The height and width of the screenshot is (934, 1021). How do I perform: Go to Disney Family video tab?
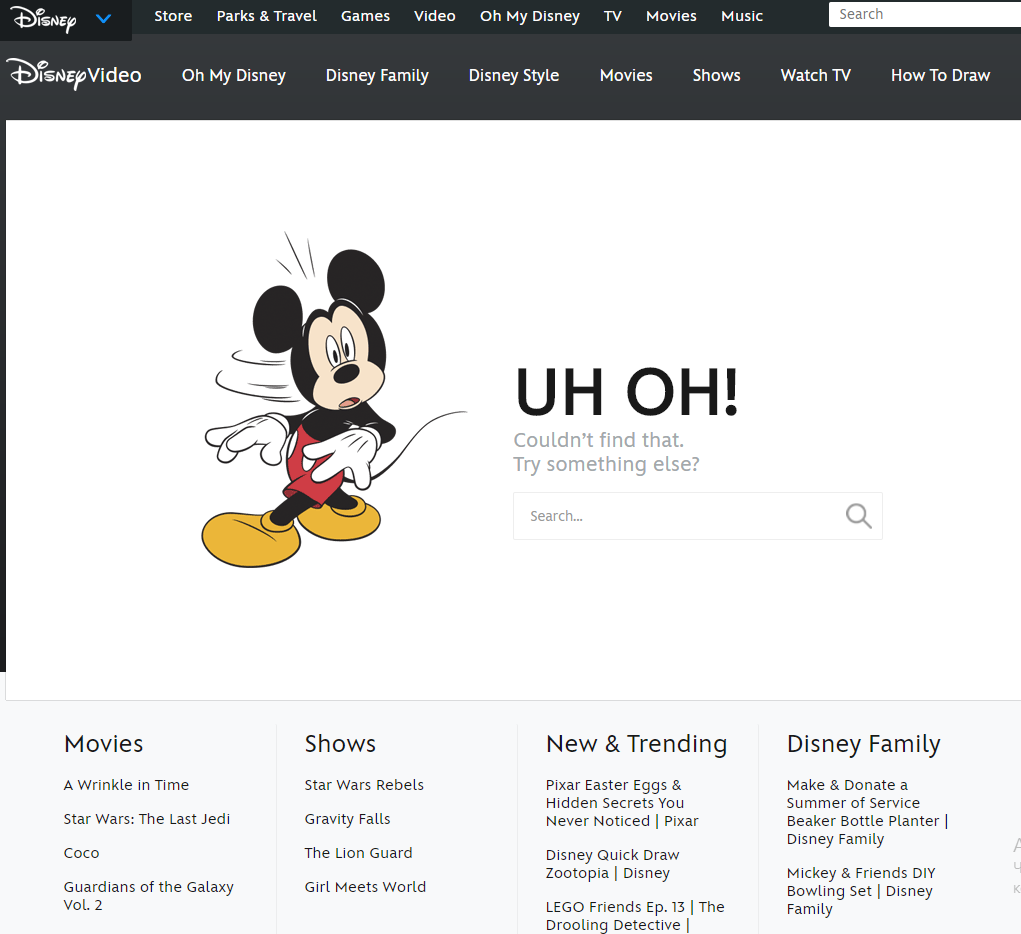point(377,76)
